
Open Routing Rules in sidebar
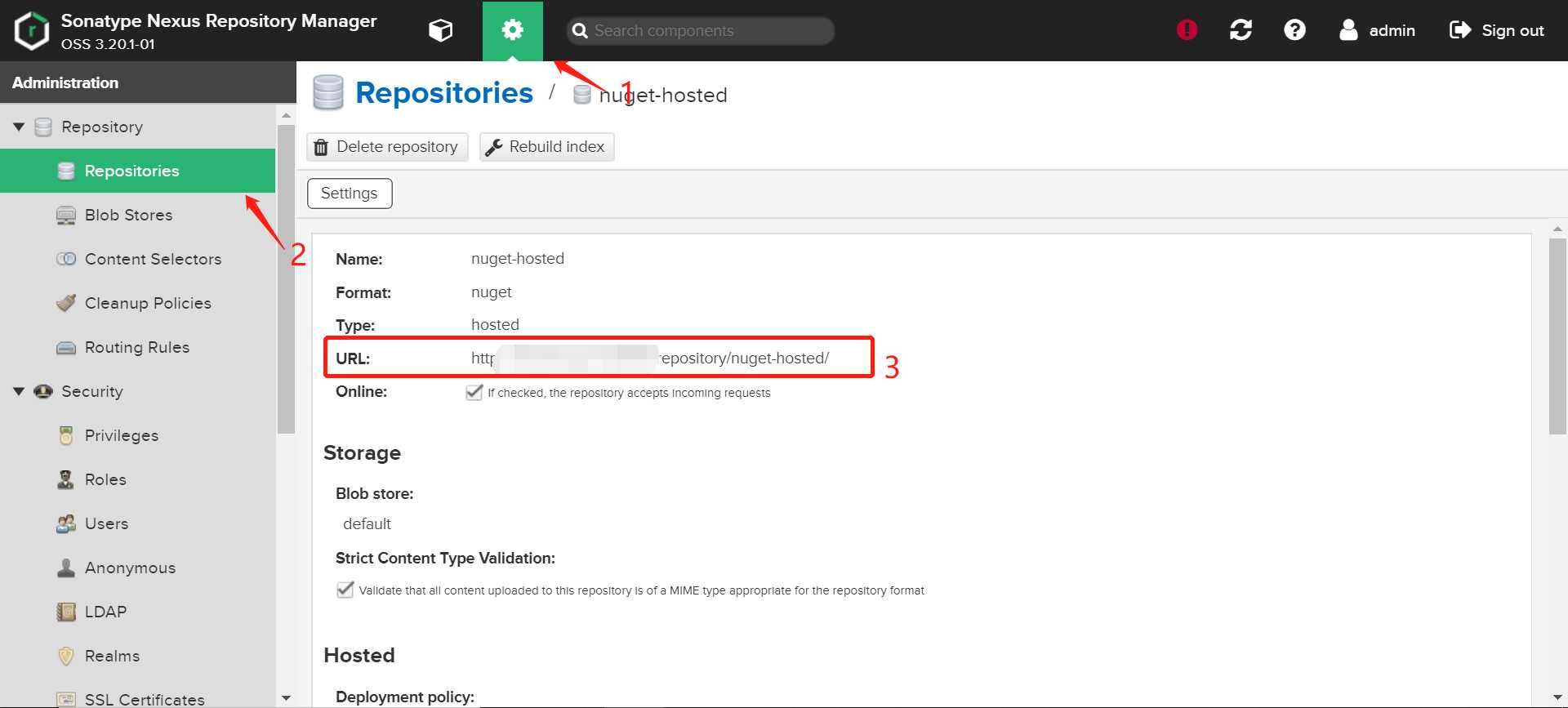tap(137, 347)
